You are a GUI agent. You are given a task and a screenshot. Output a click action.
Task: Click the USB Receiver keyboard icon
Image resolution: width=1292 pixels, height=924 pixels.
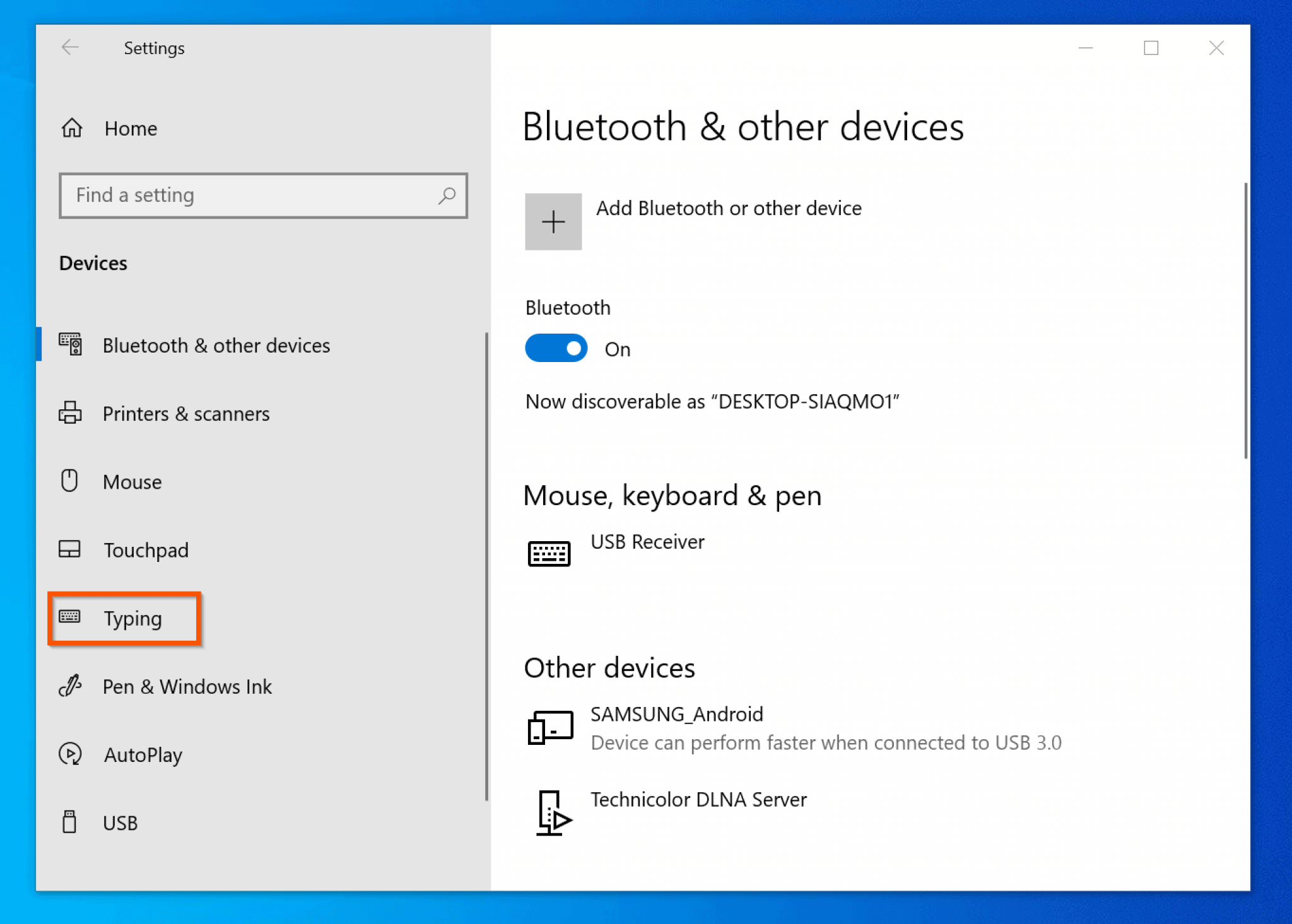tap(549, 554)
